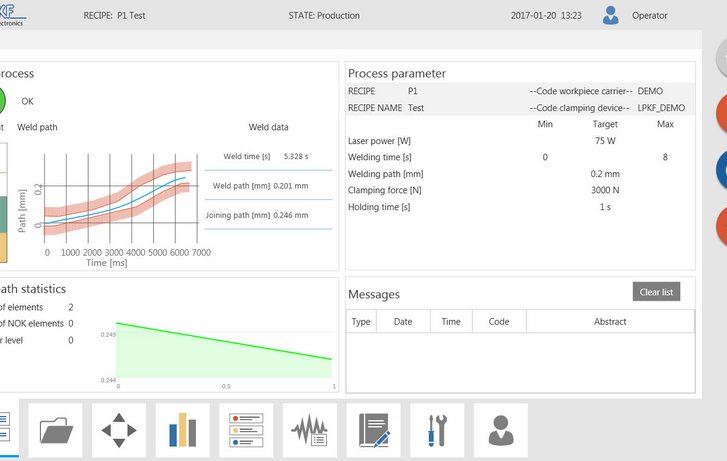727x461 pixels.
Task: Click the RECIPE NAME value Test
Action: click(x=416, y=108)
